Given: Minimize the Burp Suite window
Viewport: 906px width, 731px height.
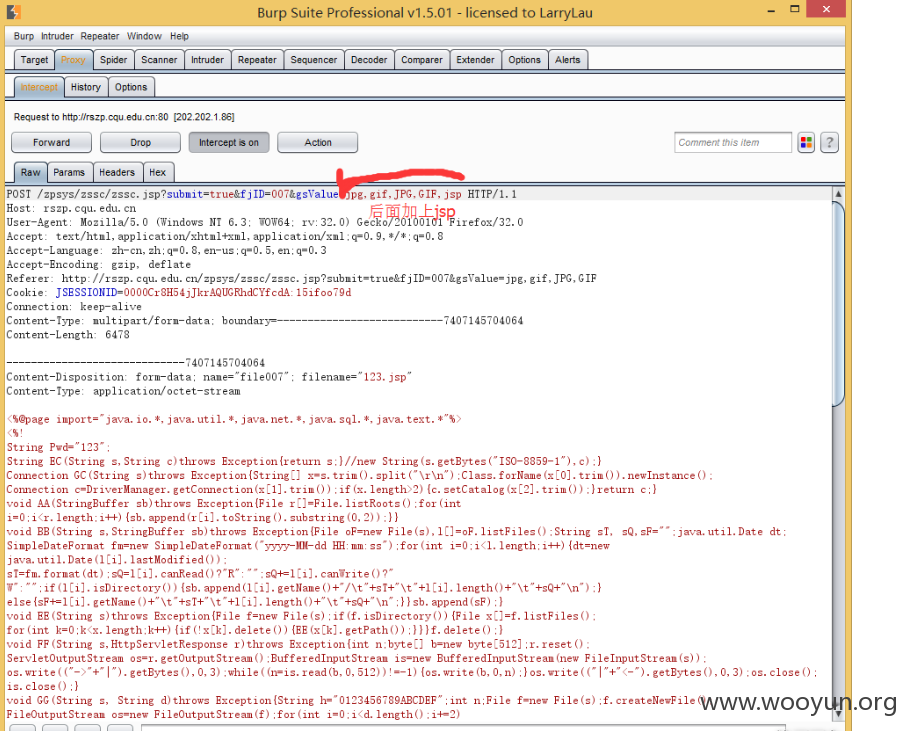Looking at the screenshot, I should pos(771,10).
